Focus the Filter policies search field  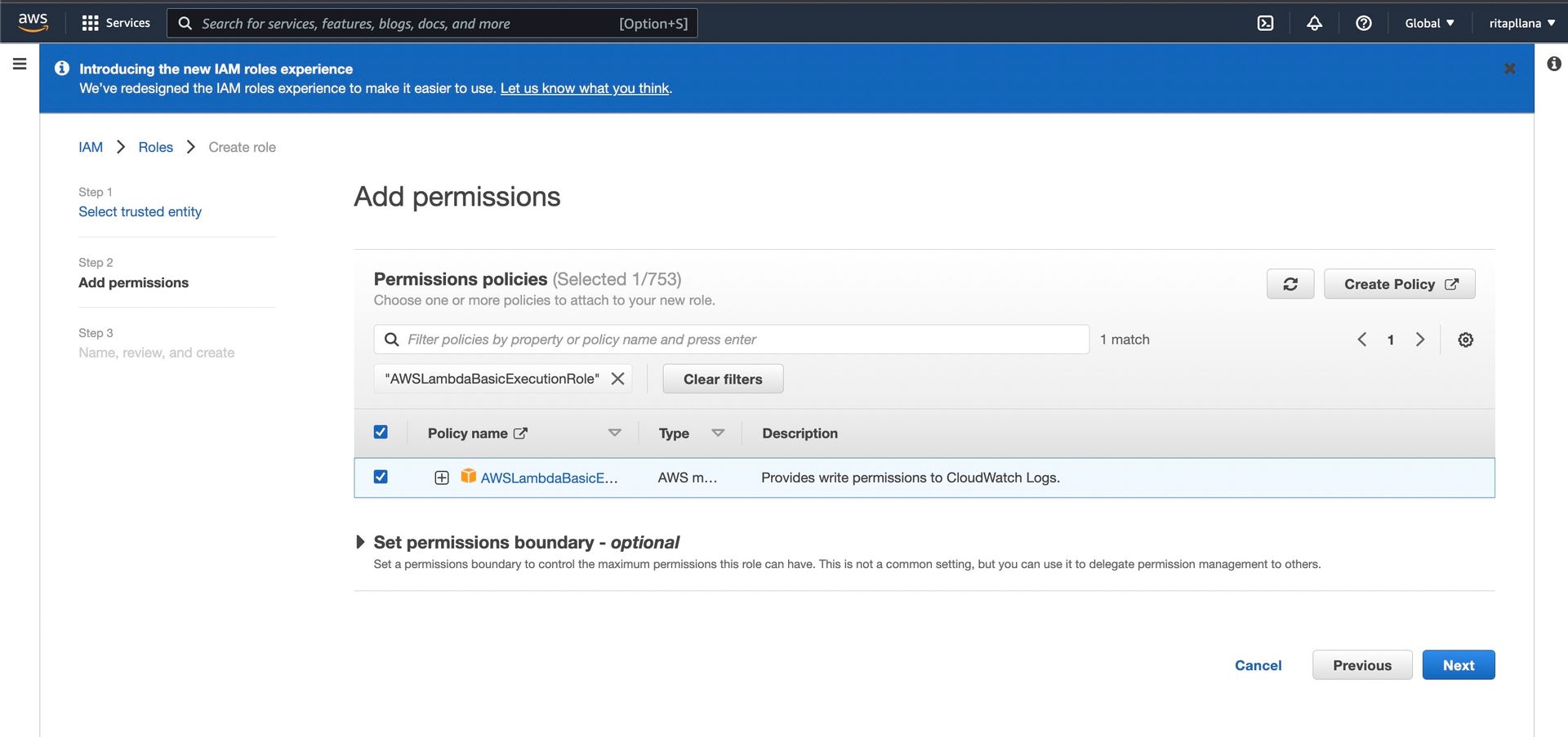[731, 340]
